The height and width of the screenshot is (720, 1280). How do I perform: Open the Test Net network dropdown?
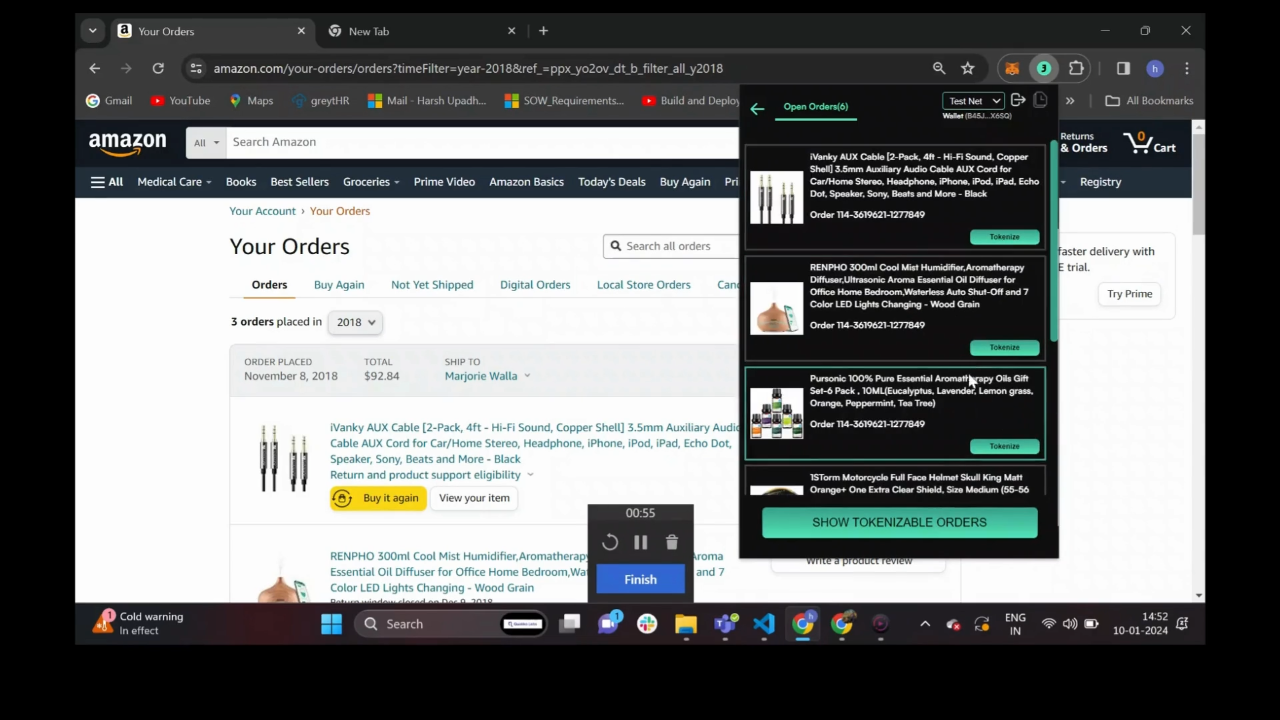[973, 101]
